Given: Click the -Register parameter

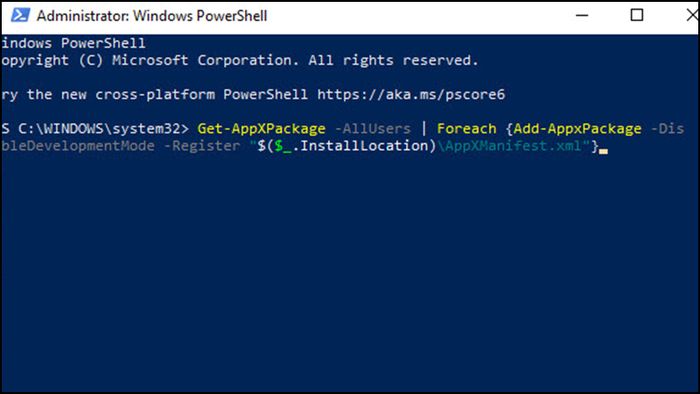Looking at the screenshot, I should [x=202, y=146].
